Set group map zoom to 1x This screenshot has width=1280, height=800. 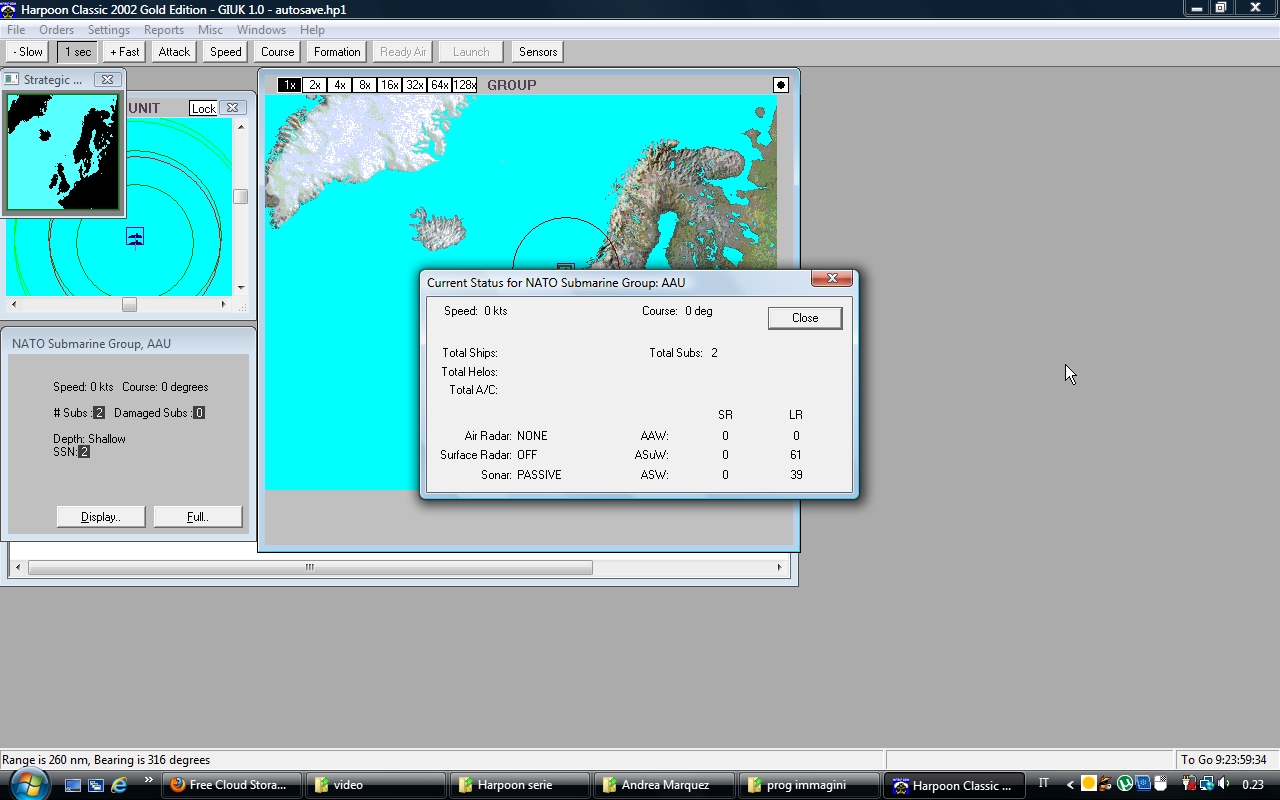289,85
